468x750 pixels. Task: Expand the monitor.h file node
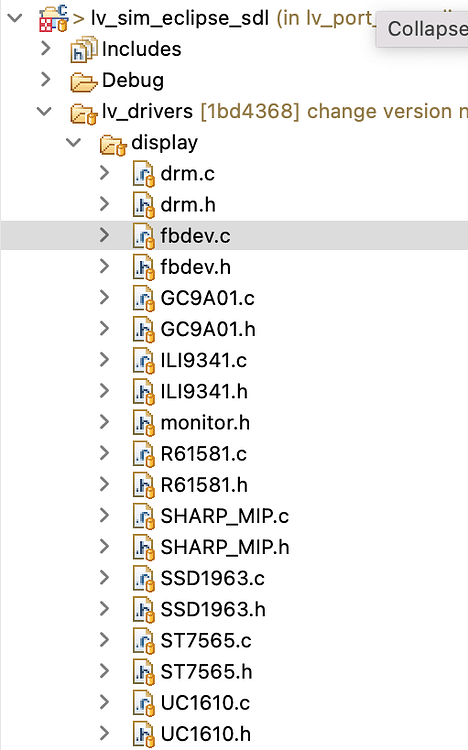tap(104, 422)
